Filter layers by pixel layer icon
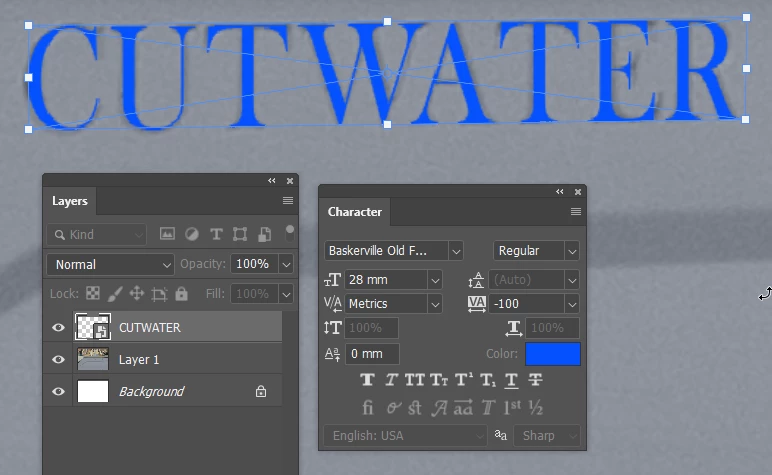This screenshot has height=475, width=772. tap(167, 234)
